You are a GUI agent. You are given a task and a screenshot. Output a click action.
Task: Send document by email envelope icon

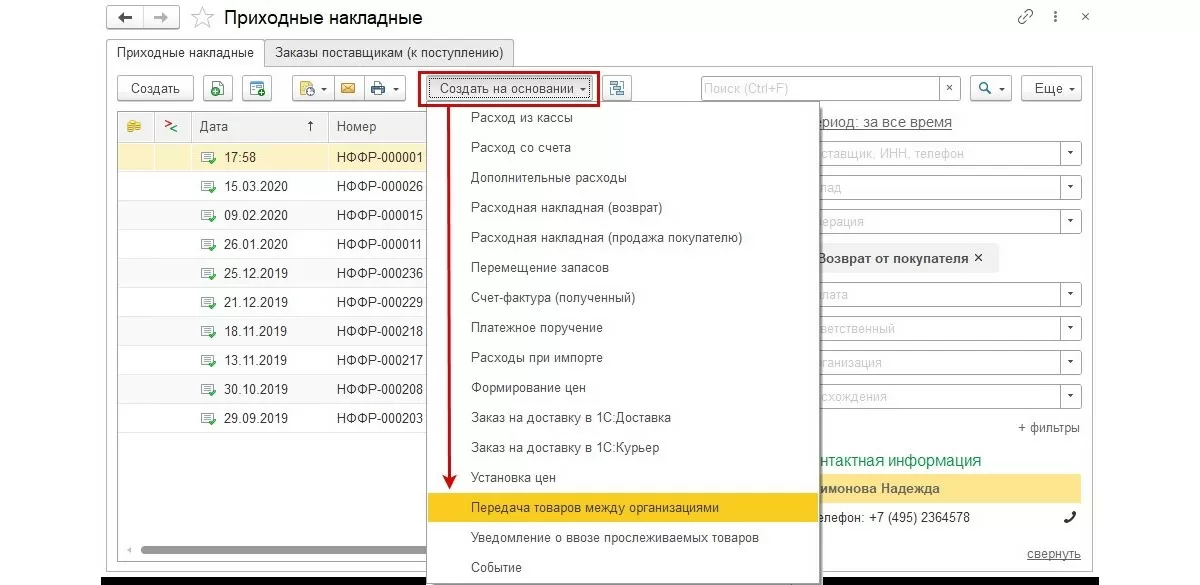click(x=348, y=89)
